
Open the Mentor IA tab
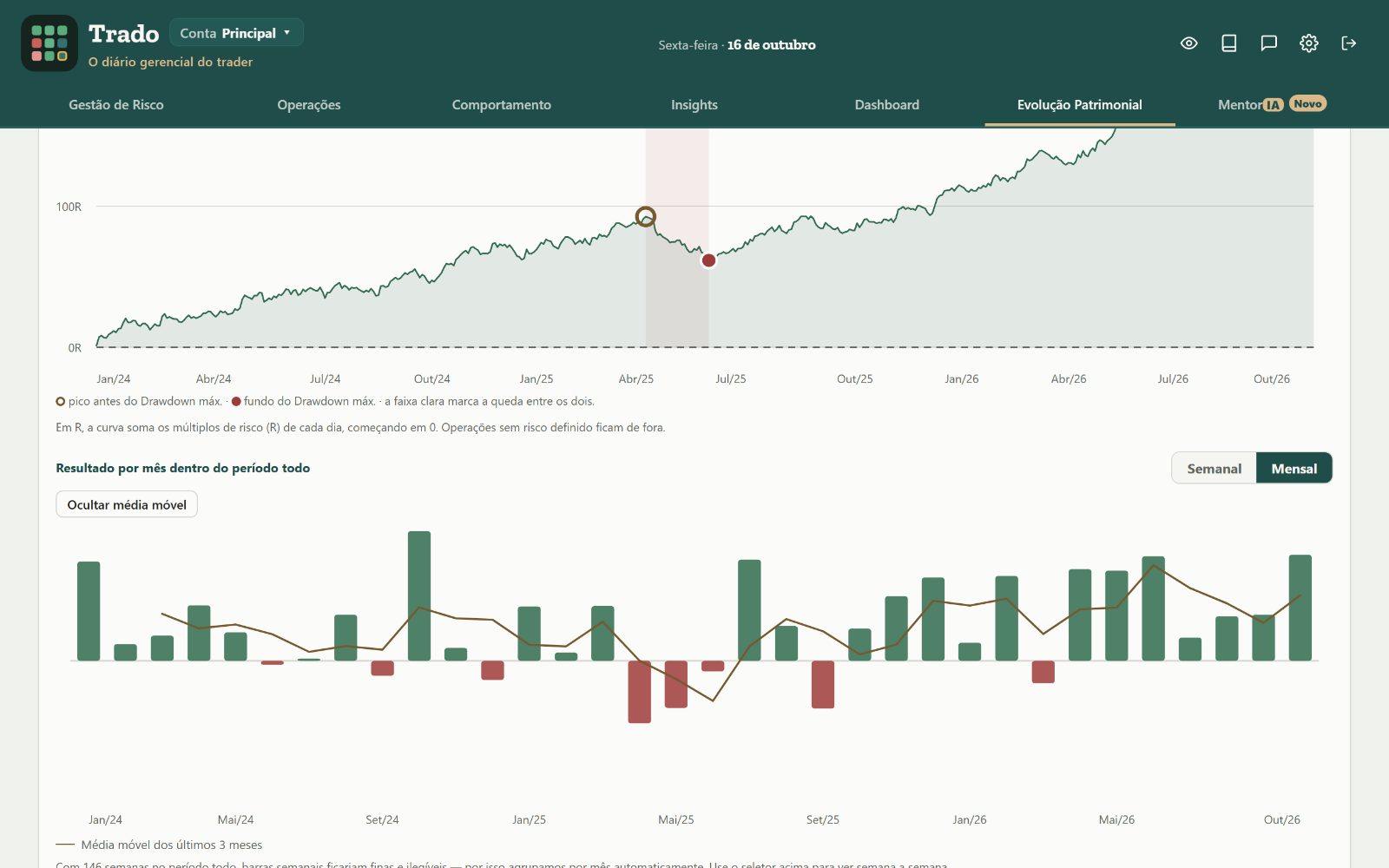[1251, 105]
